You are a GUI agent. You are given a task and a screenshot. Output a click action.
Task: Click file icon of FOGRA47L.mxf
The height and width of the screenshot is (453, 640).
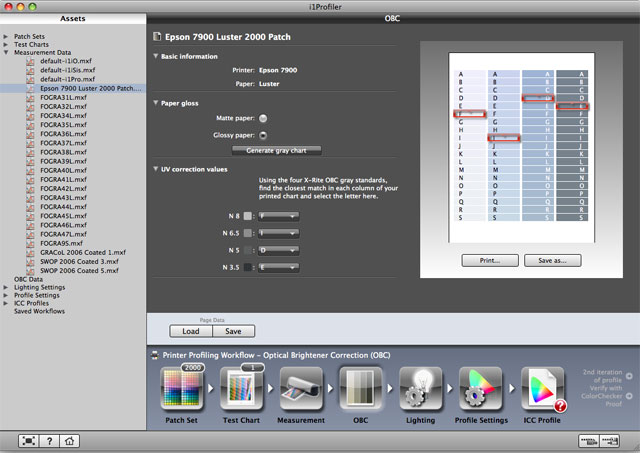tap(30, 234)
